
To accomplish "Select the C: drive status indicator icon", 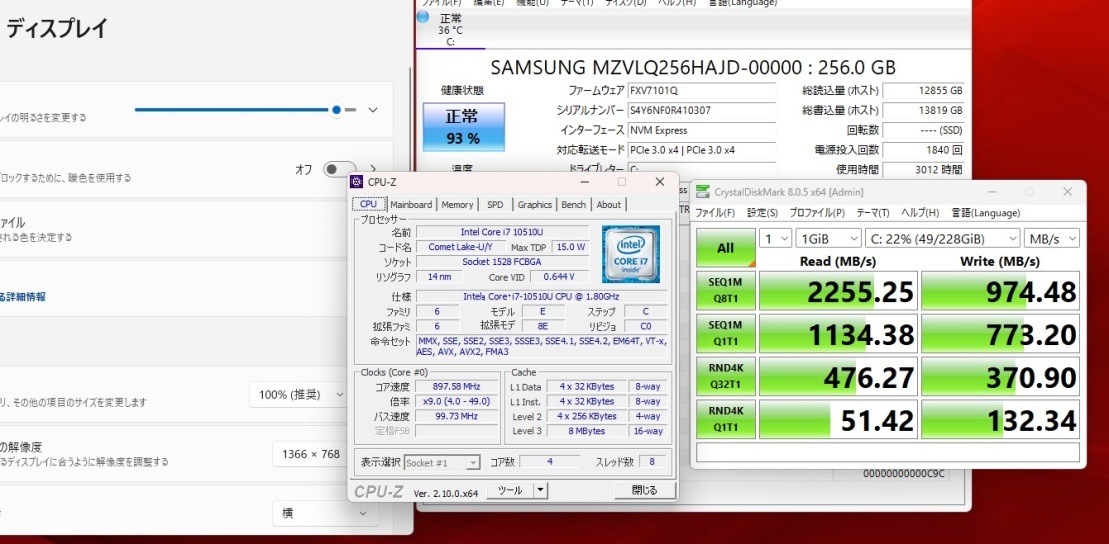I will coord(422,17).
